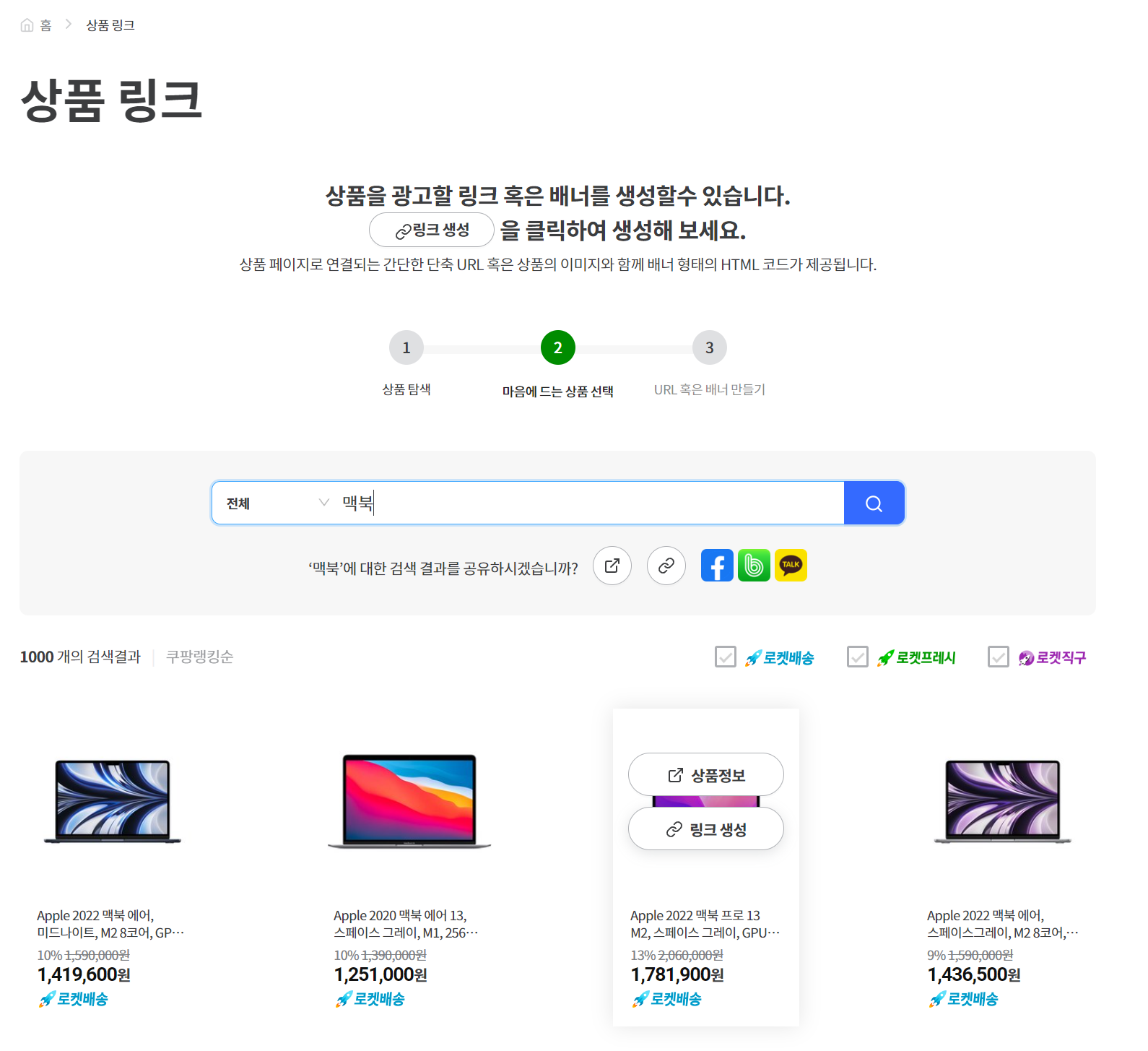Screen dimensions: 1148x1051
Task: Click title Apple 2022 맥북 프로 13
Action: click(705, 924)
